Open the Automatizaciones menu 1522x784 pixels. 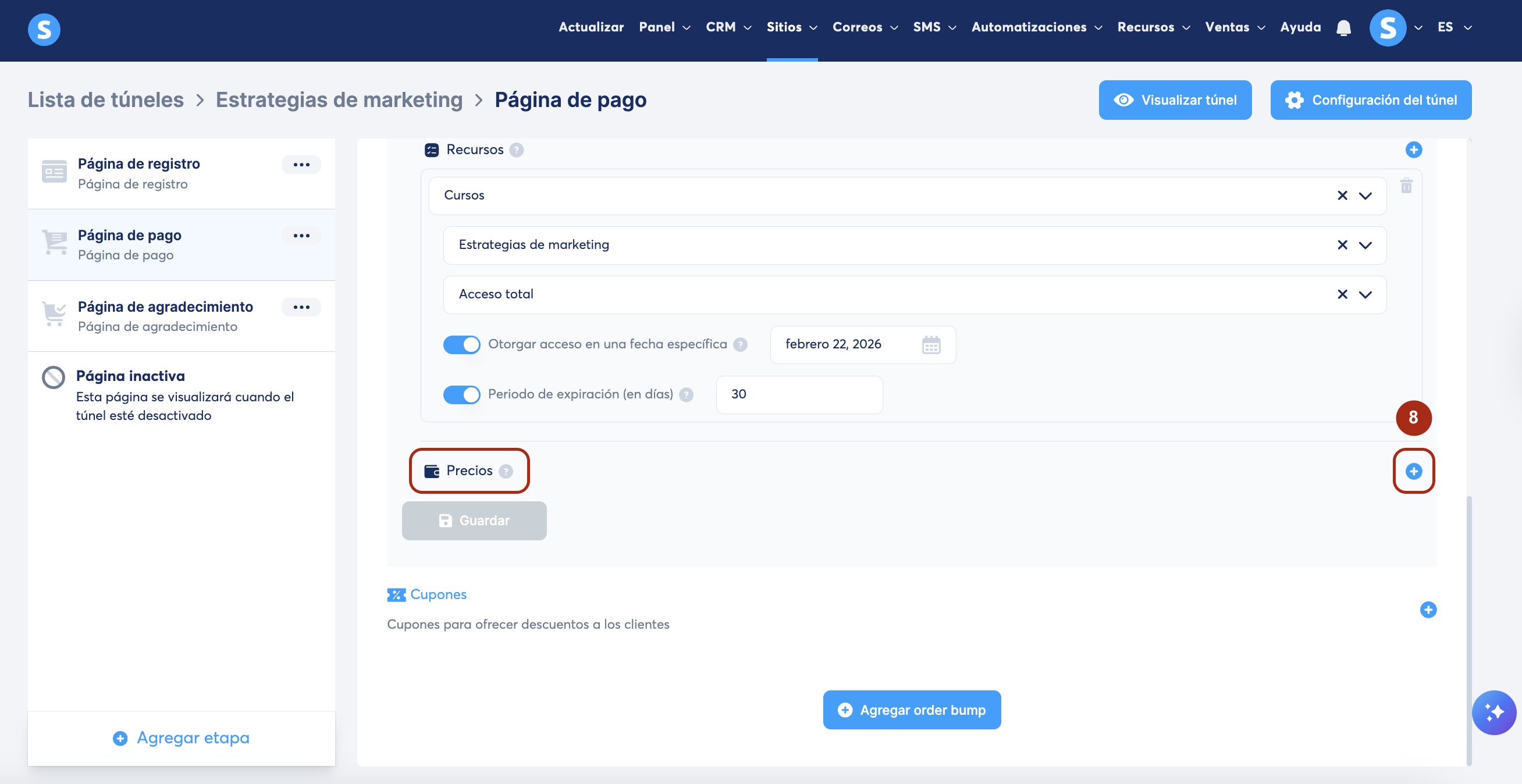pyautogui.click(x=1036, y=27)
